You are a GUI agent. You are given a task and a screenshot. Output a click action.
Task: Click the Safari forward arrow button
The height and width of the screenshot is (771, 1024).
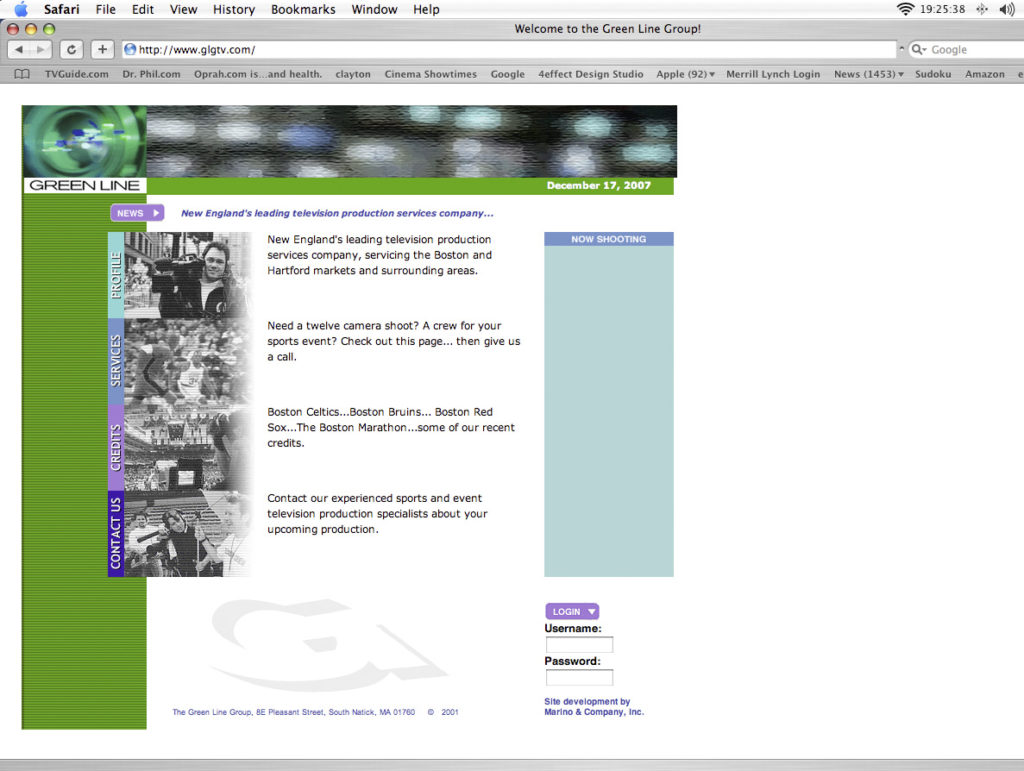coord(41,50)
